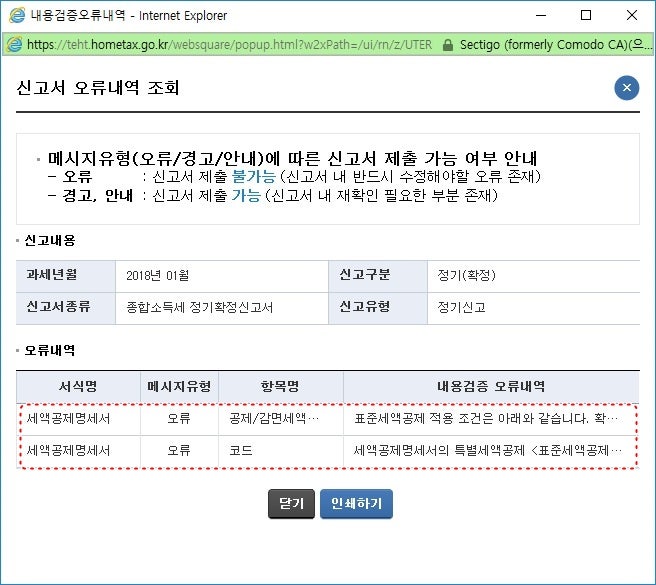This screenshot has width=656, height=585.
Task: Click the 과세년월 label cell
Action: [x=66, y=276]
